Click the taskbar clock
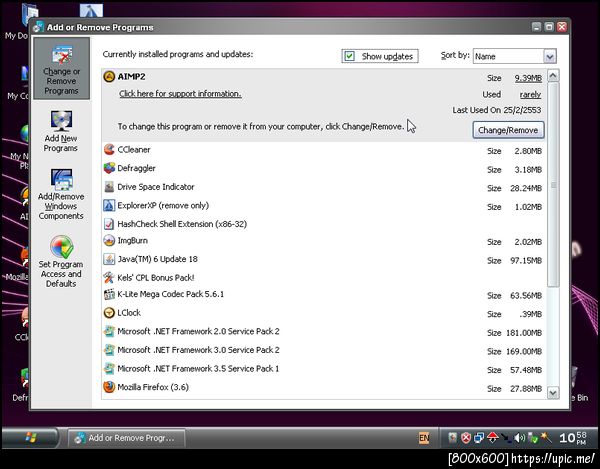The height and width of the screenshot is (469, 600). [572, 438]
